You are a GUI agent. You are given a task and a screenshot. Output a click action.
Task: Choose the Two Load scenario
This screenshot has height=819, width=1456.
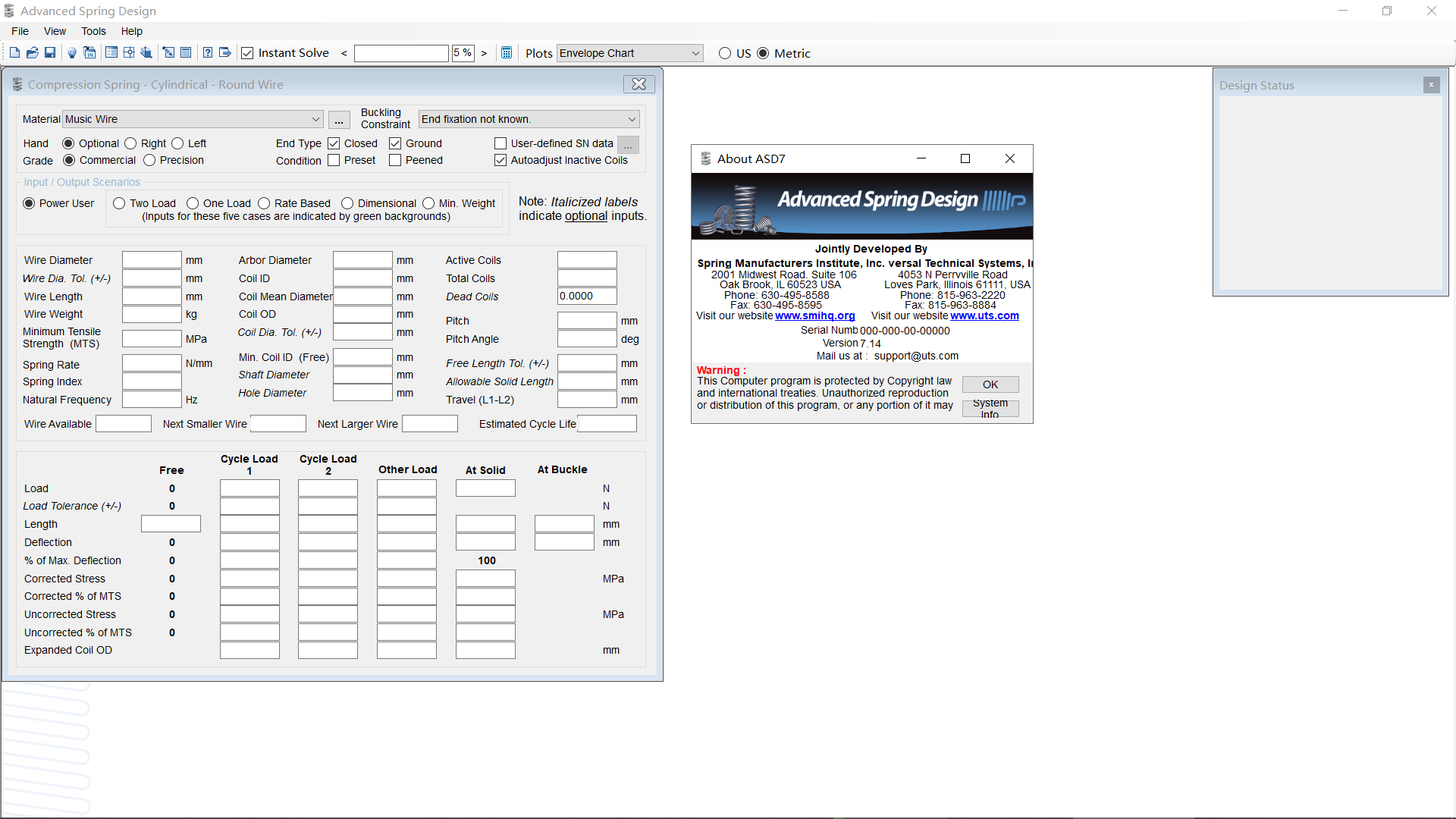coord(119,203)
